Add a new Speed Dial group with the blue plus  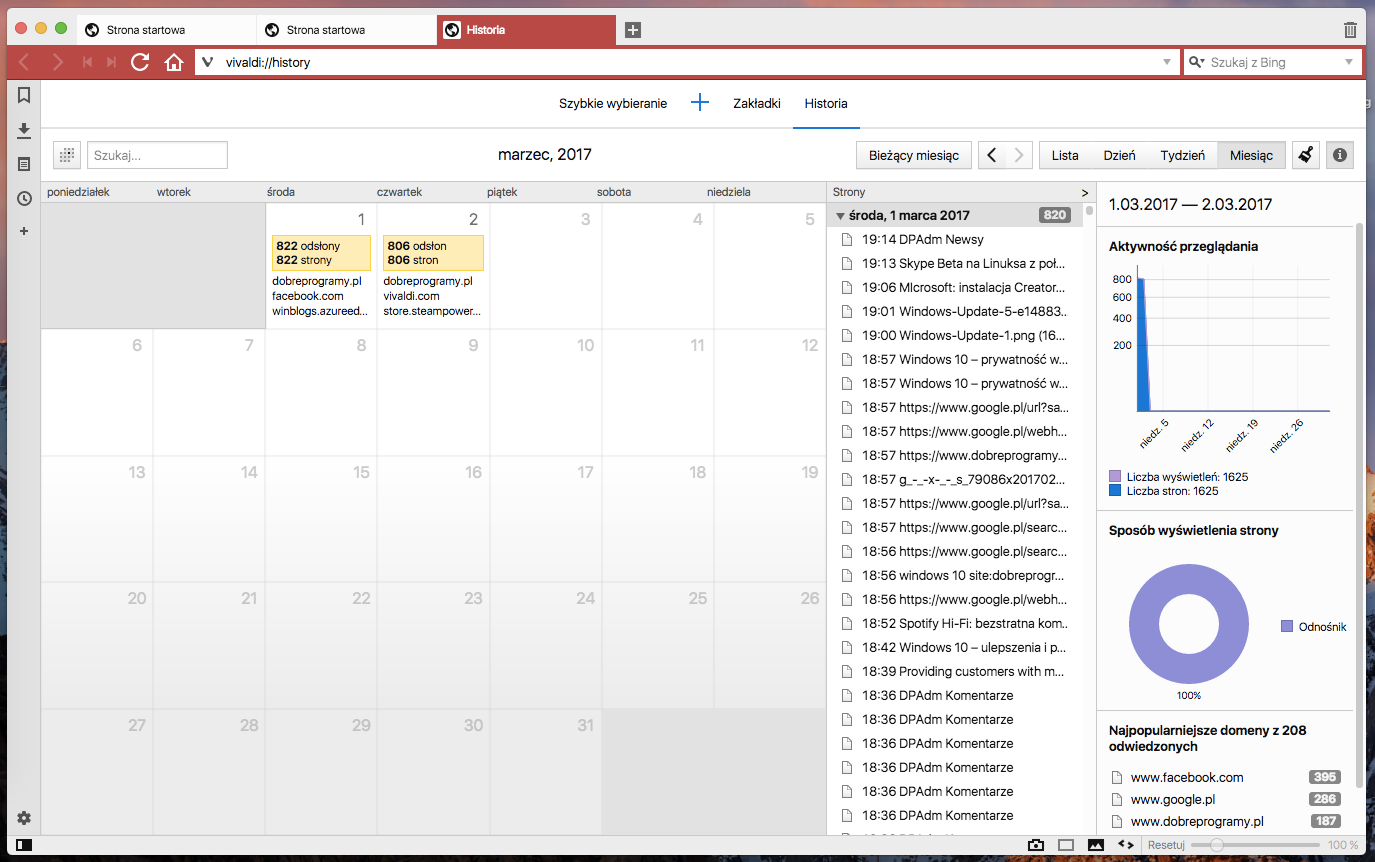point(700,103)
